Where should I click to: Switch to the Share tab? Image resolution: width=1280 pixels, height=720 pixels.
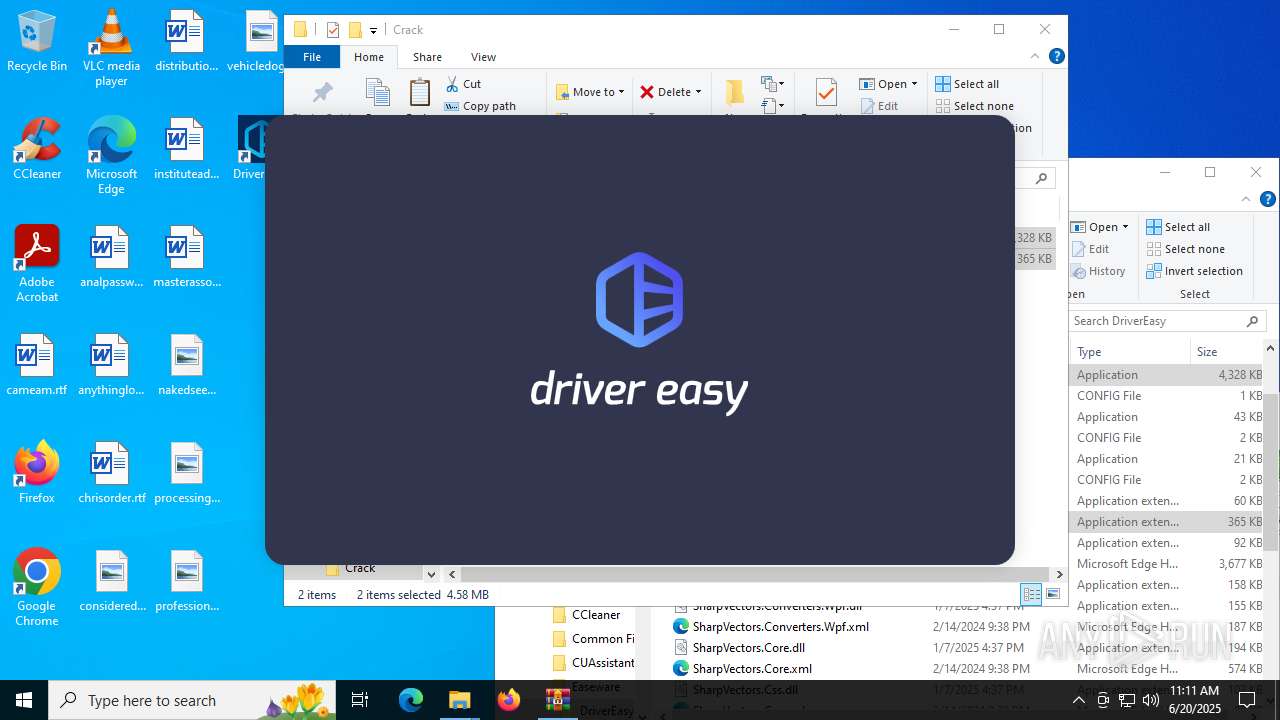(x=427, y=57)
